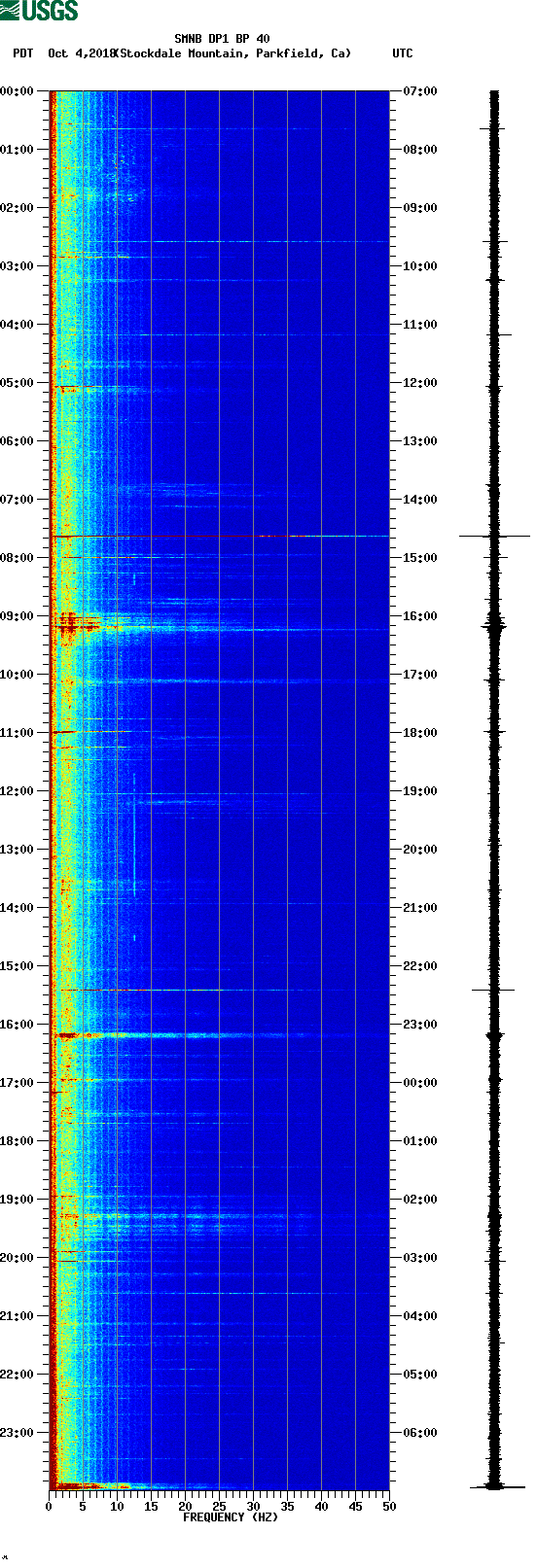Click the 09:00 PDT time label
This screenshot has width=537, height=1568.
coord(17,616)
